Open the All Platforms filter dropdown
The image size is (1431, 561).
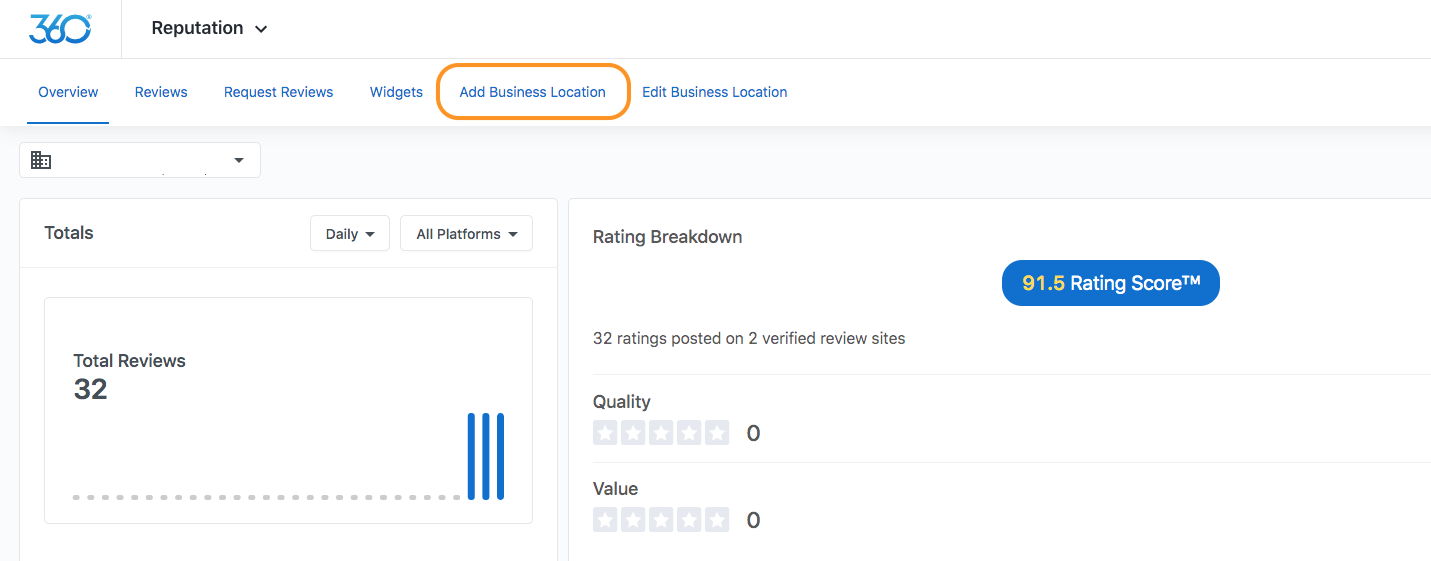467,234
